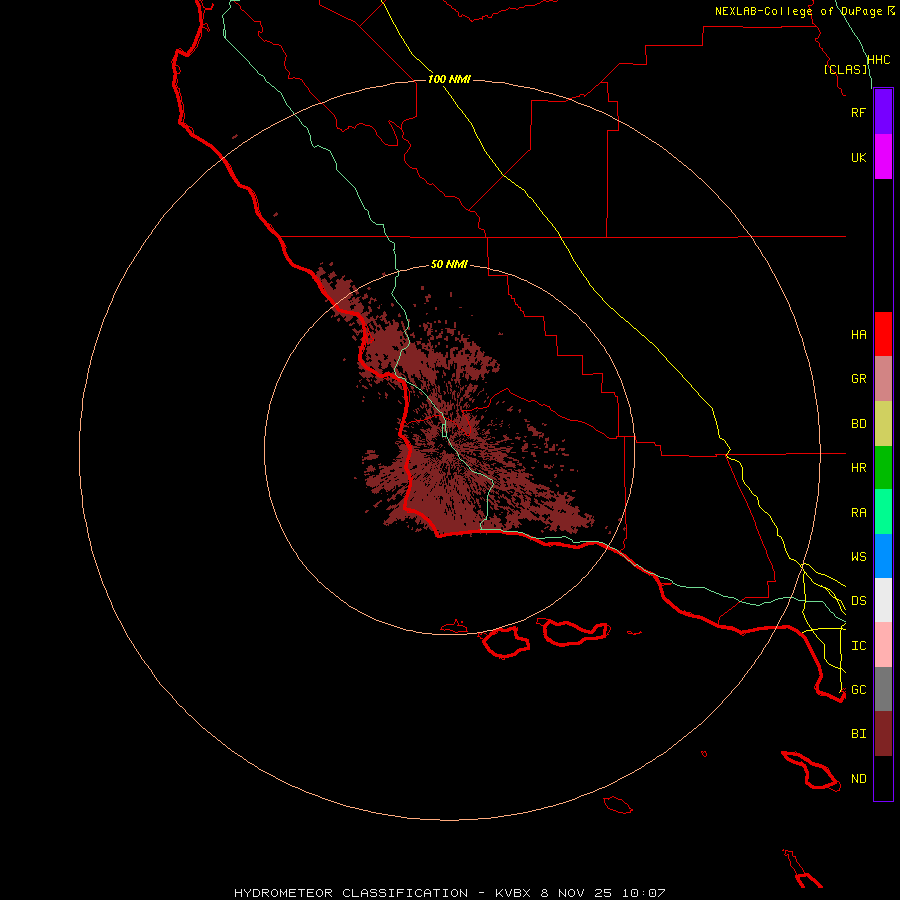Click the HA red legend swatch
Screen dimensions: 900x900
click(x=883, y=334)
